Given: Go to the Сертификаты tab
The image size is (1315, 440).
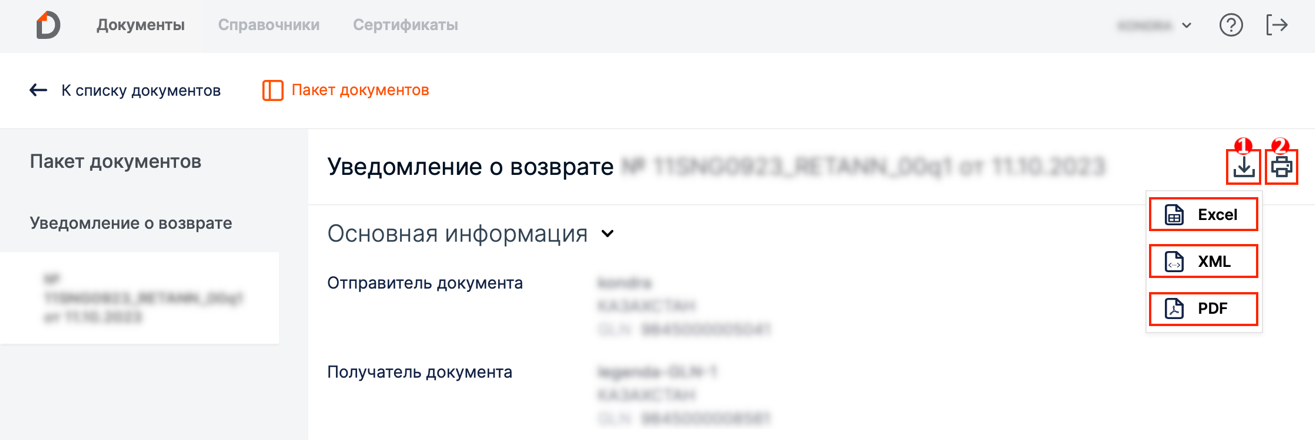Looking at the screenshot, I should tap(405, 25).
